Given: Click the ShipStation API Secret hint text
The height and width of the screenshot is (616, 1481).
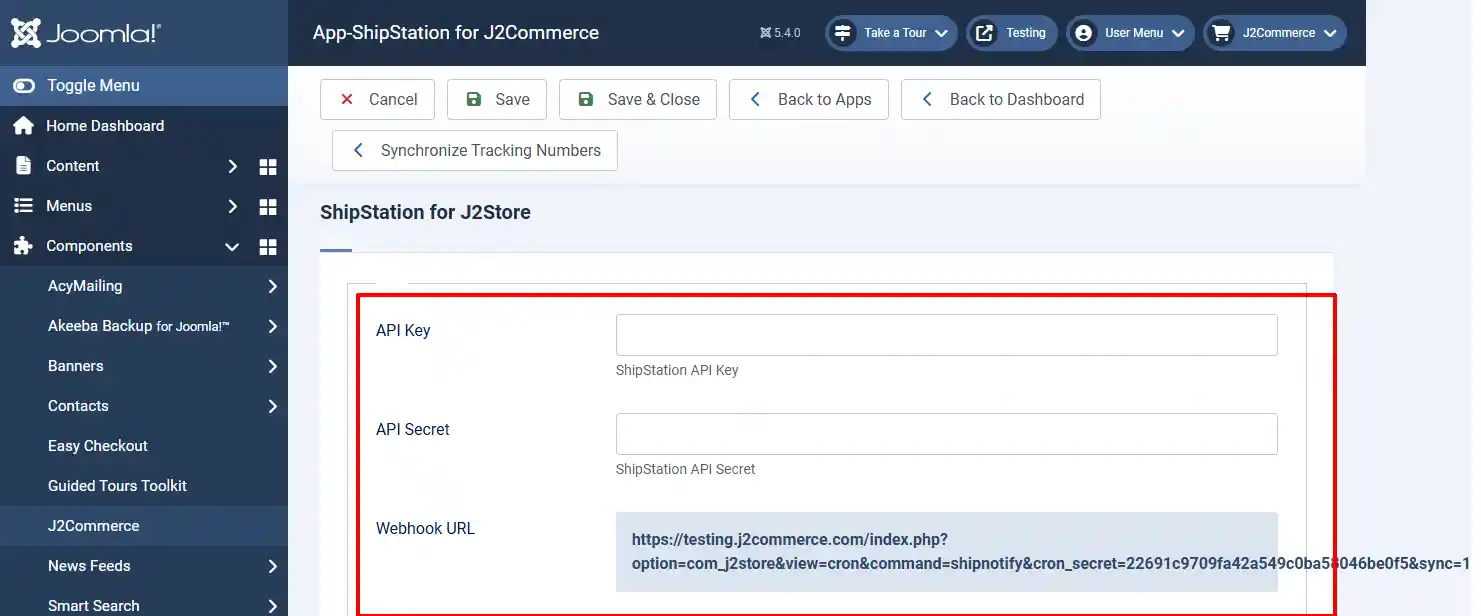Looking at the screenshot, I should click(686, 469).
